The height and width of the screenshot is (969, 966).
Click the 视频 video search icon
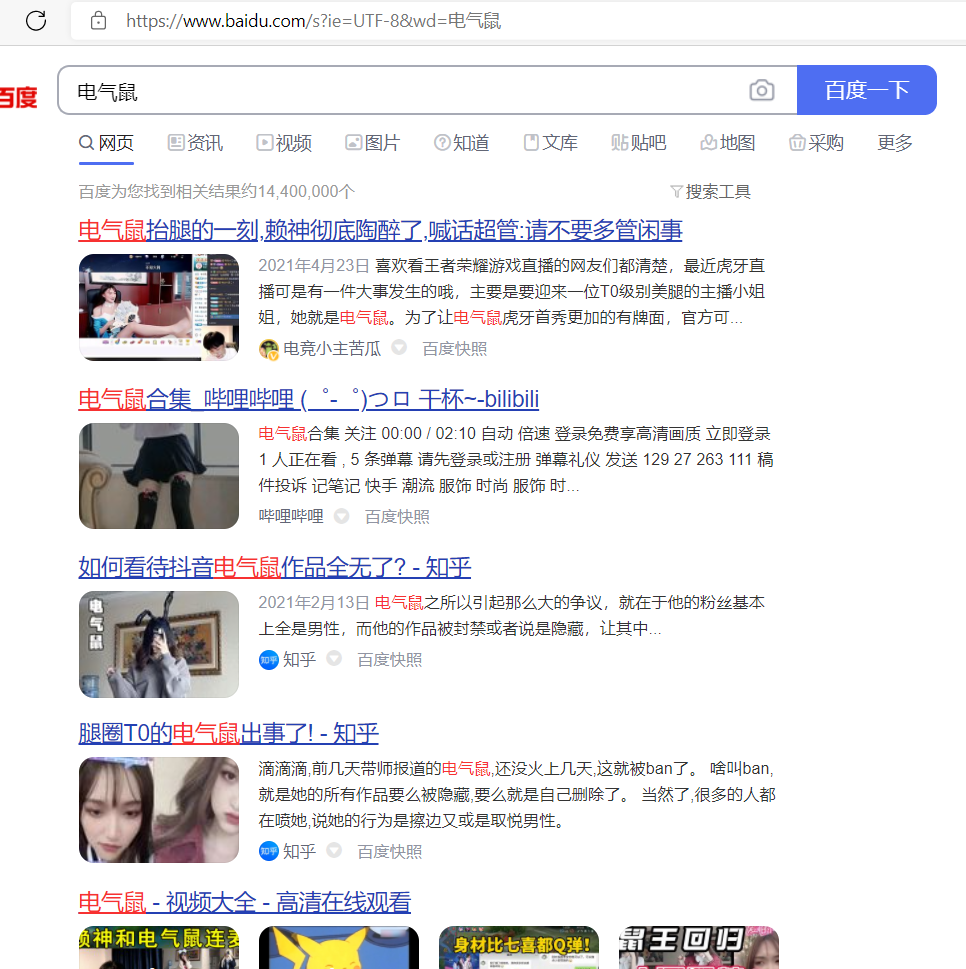262,142
